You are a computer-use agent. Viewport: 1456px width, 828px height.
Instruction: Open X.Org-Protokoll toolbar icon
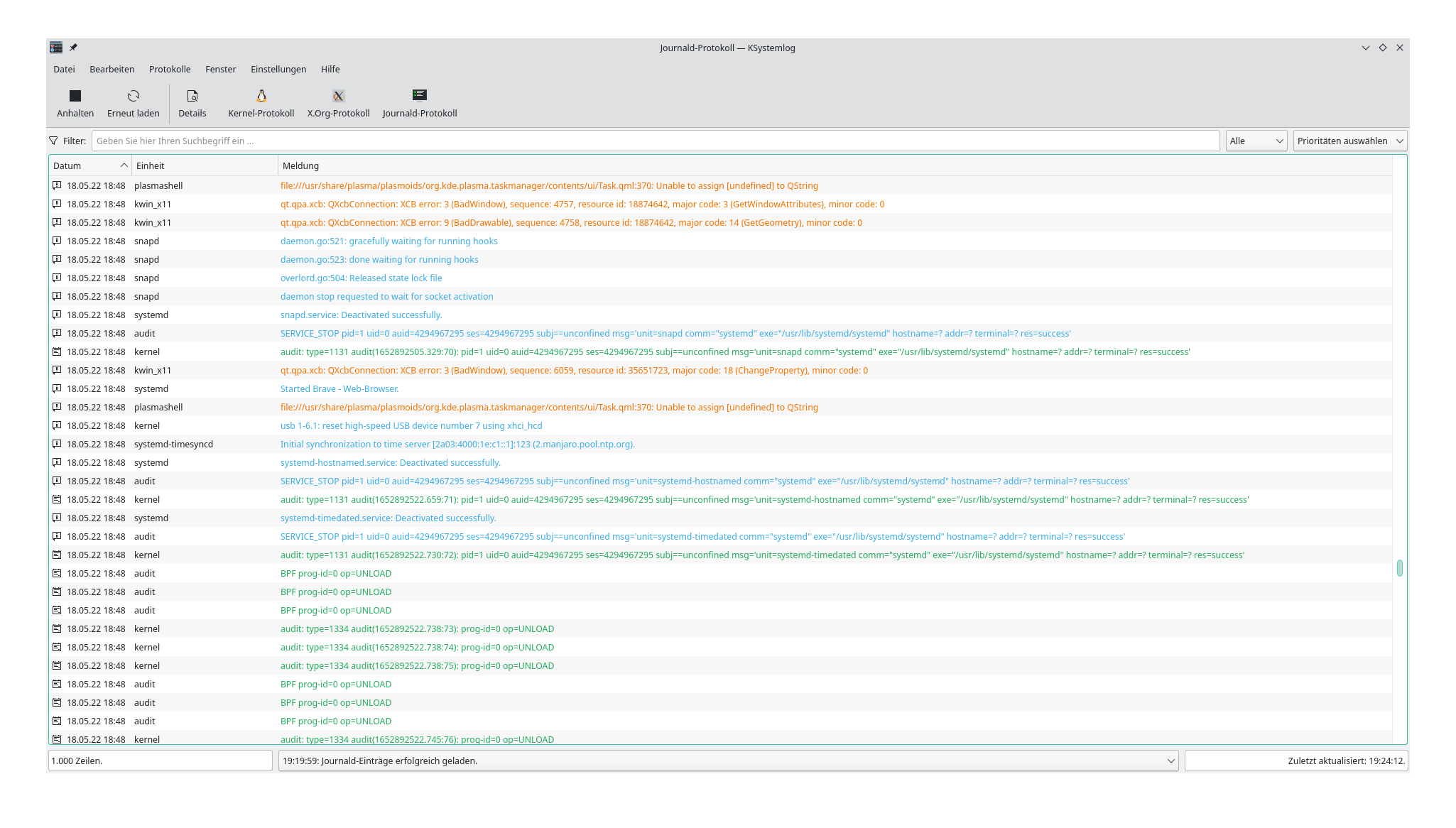point(339,96)
